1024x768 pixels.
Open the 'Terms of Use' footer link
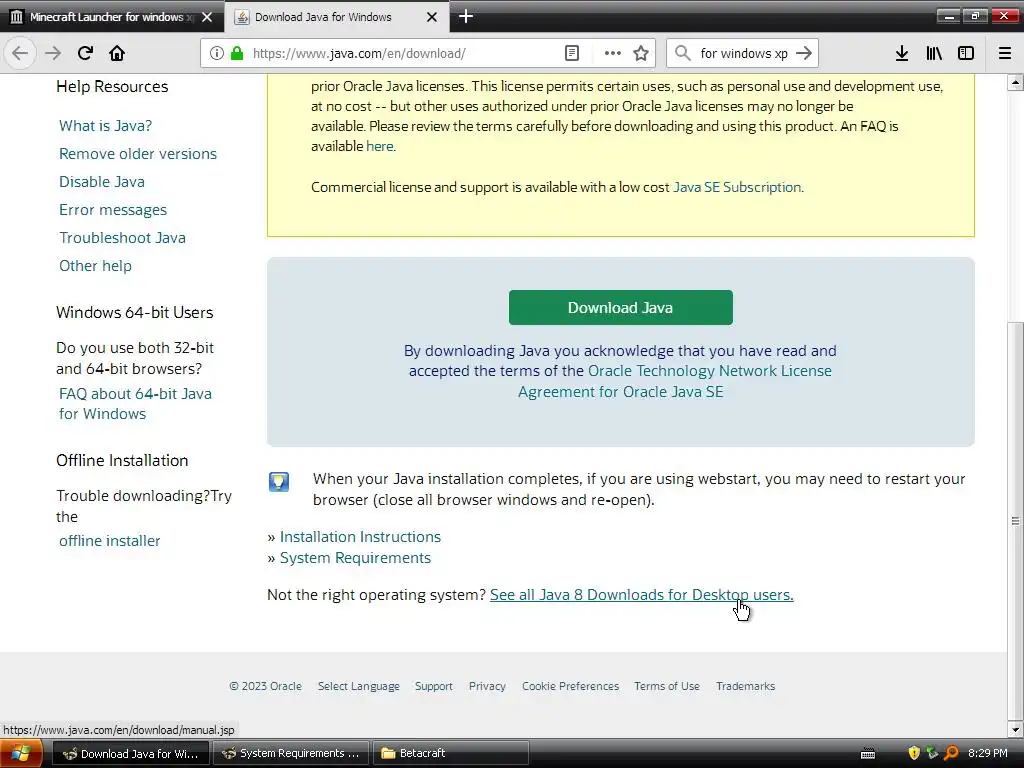click(667, 686)
